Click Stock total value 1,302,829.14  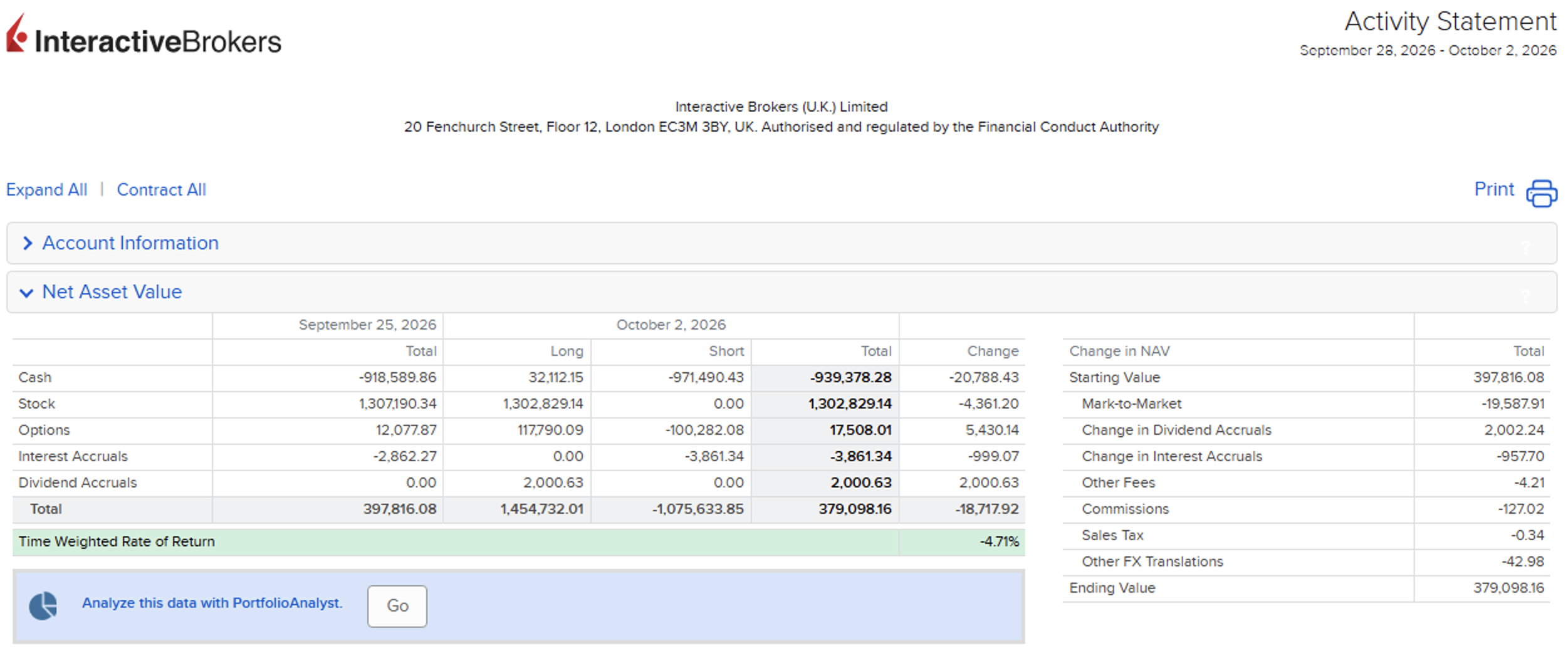pos(850,404)
